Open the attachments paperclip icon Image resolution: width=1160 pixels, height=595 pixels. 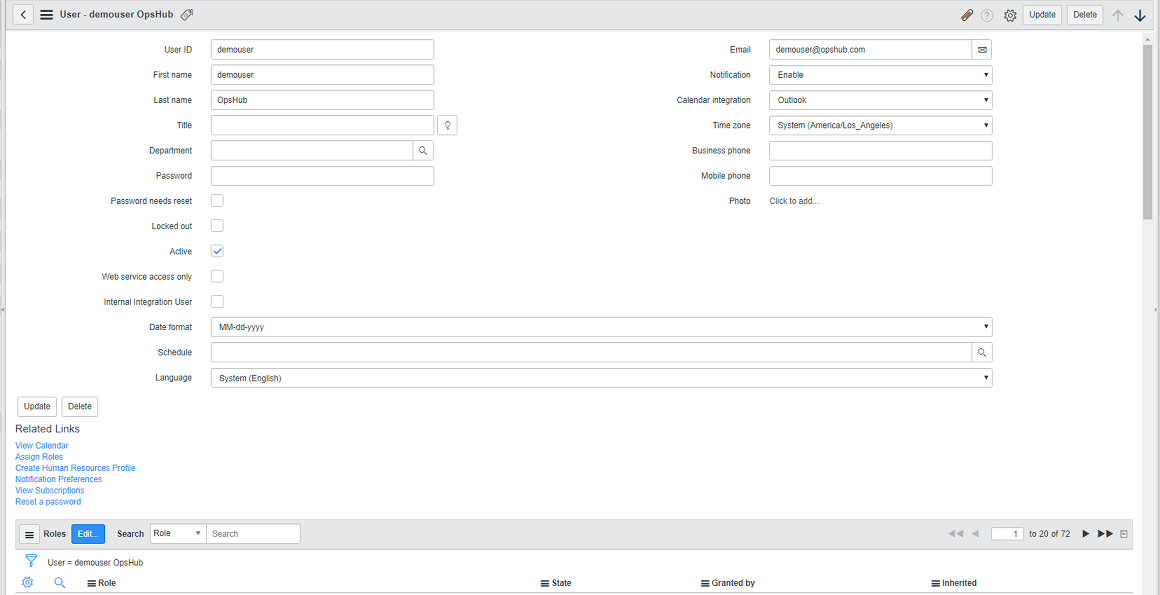coord(966,15)
